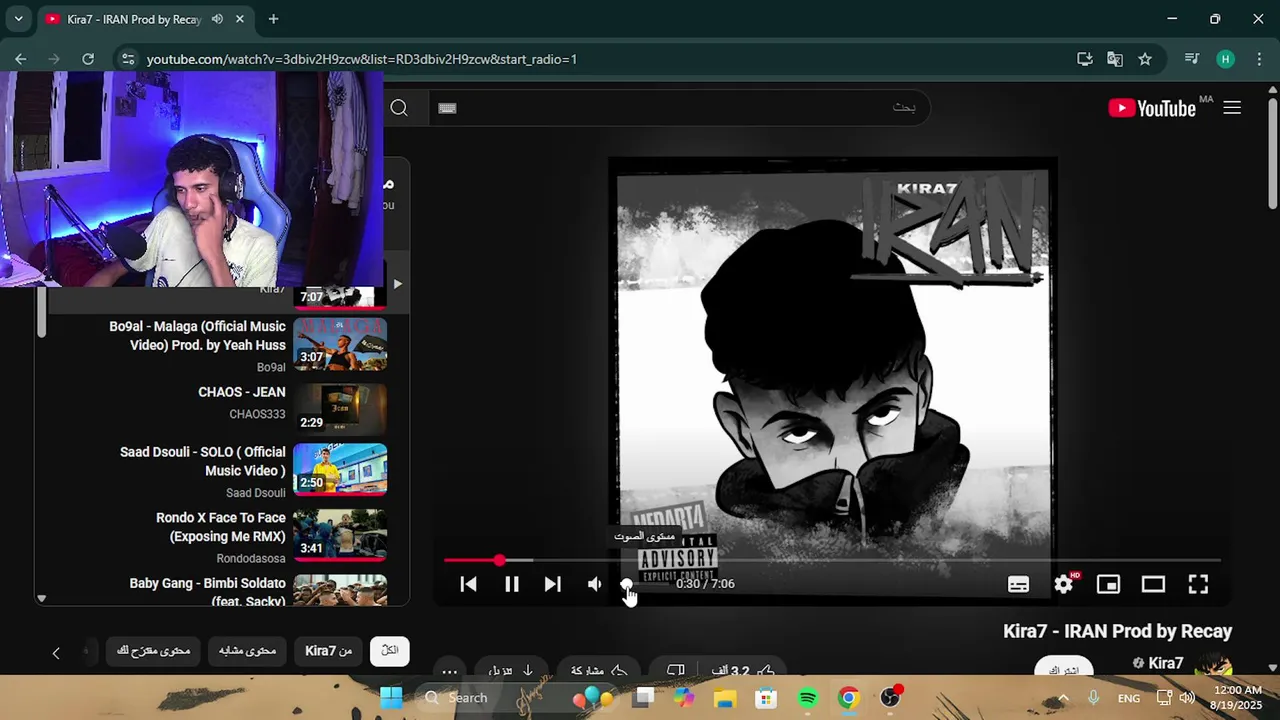Bookmark this page with the star icon
Image resolution: width=1280 pixels, height=720 pixels.
1145,59
